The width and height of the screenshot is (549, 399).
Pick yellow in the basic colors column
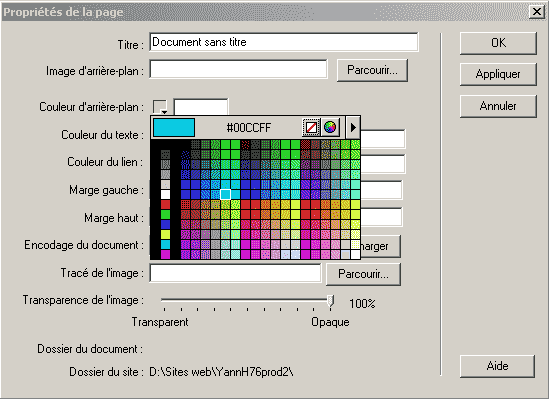pos(165,234)
